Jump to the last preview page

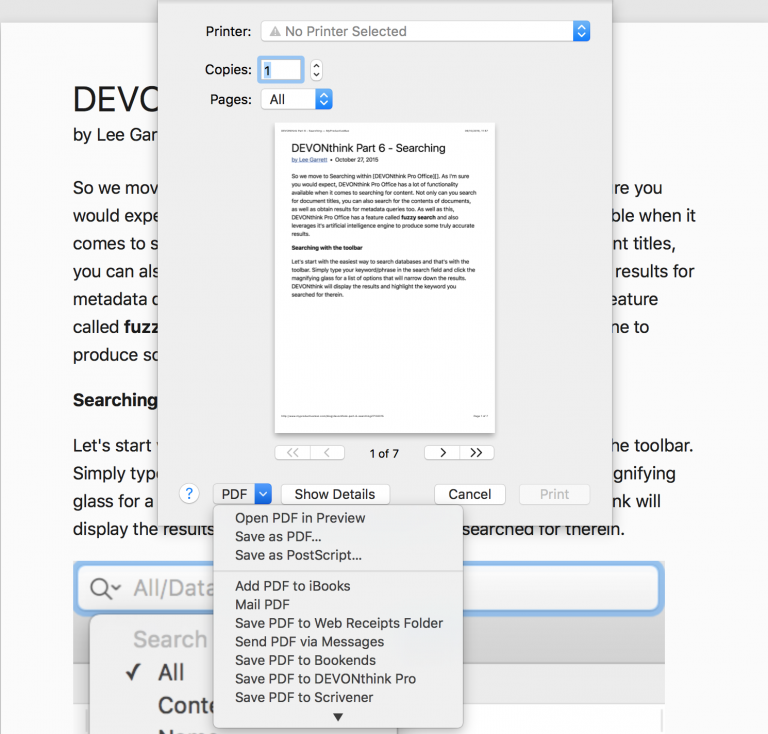(477, 453)
